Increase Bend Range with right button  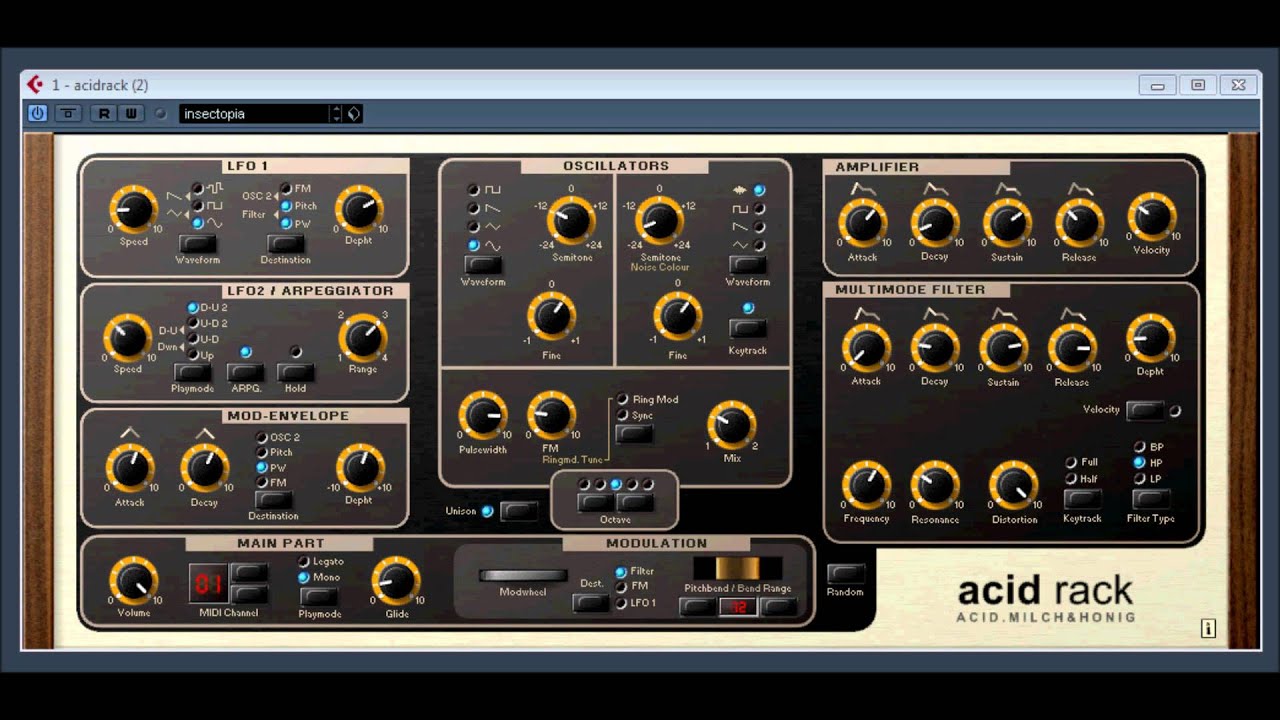[x=778, y=606]
